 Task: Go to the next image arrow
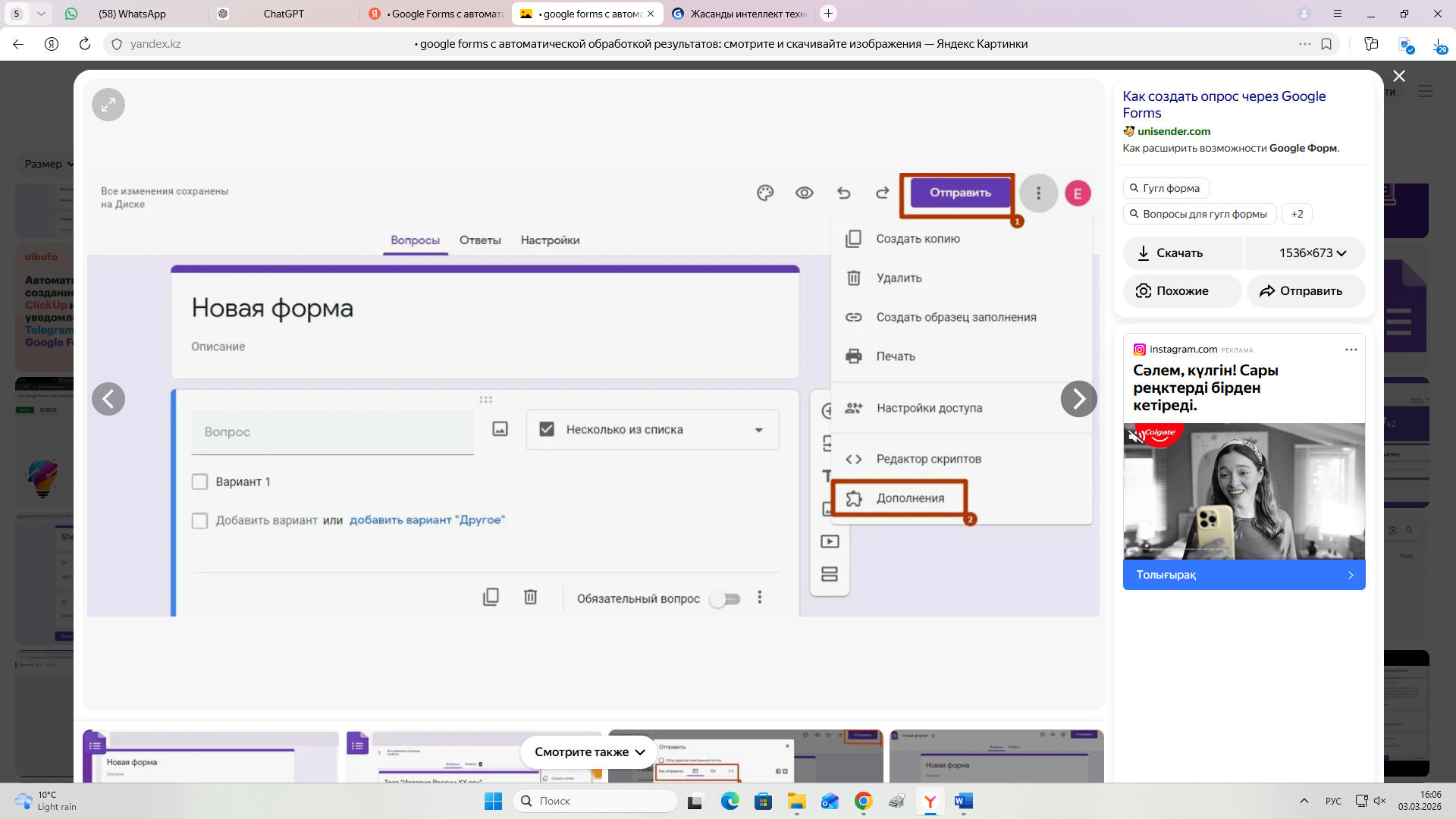pos(1078,399)
